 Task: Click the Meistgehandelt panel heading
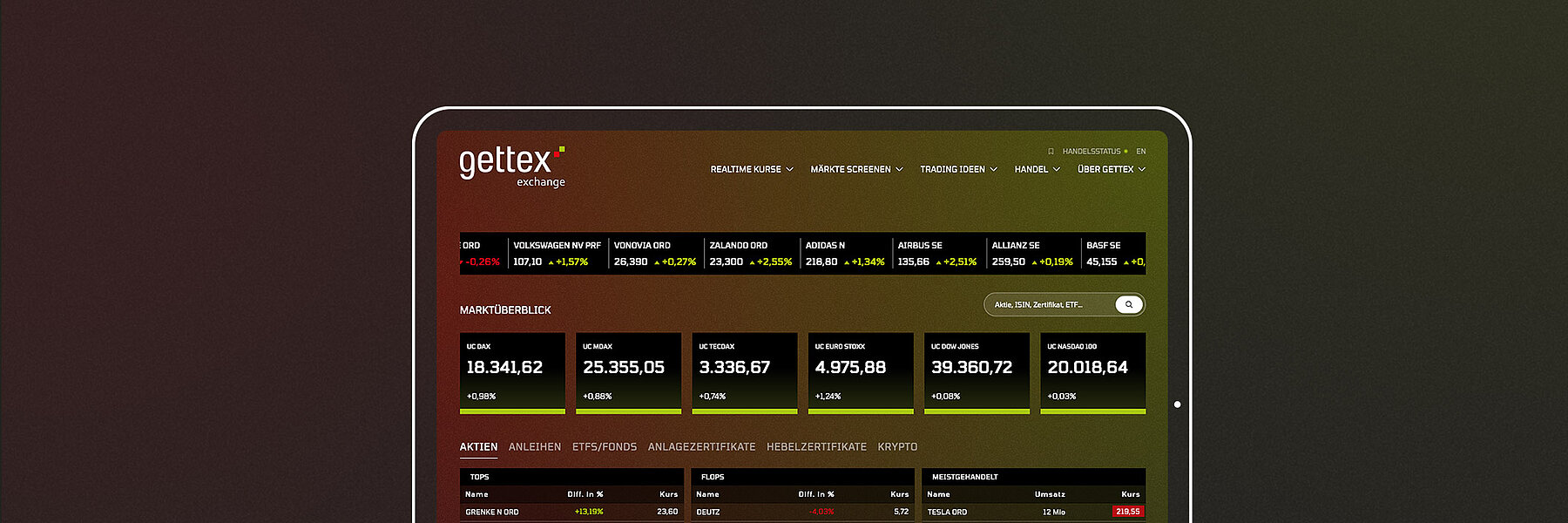point(965,477)
